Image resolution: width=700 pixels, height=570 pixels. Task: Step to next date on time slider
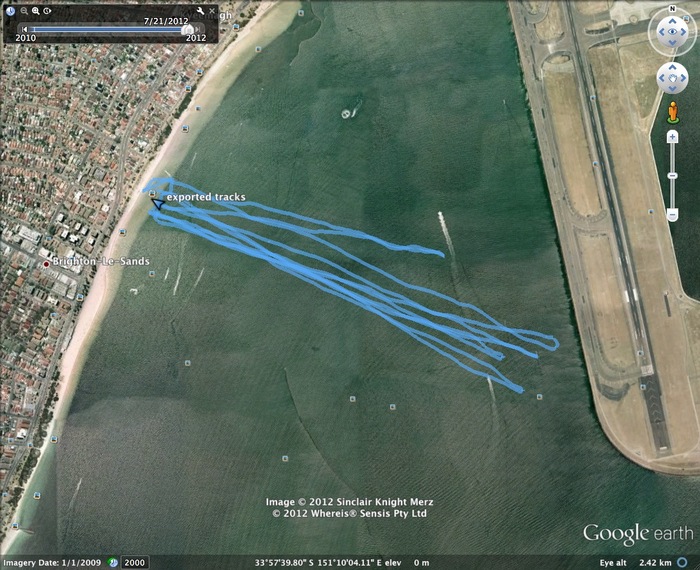point(198,29)
